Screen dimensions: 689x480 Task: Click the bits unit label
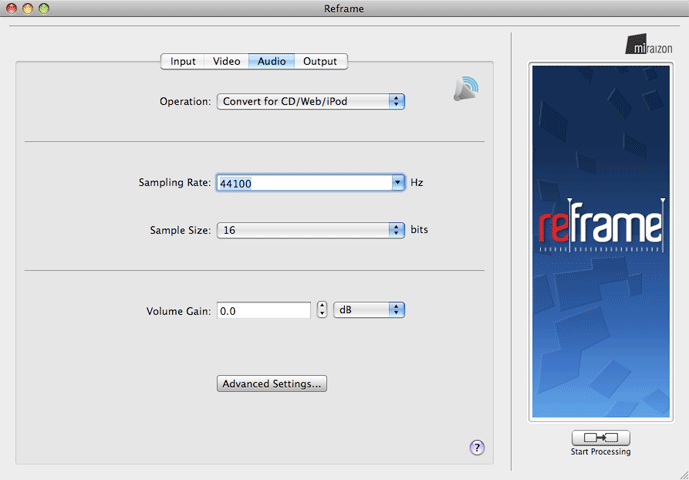coord(419,229)
